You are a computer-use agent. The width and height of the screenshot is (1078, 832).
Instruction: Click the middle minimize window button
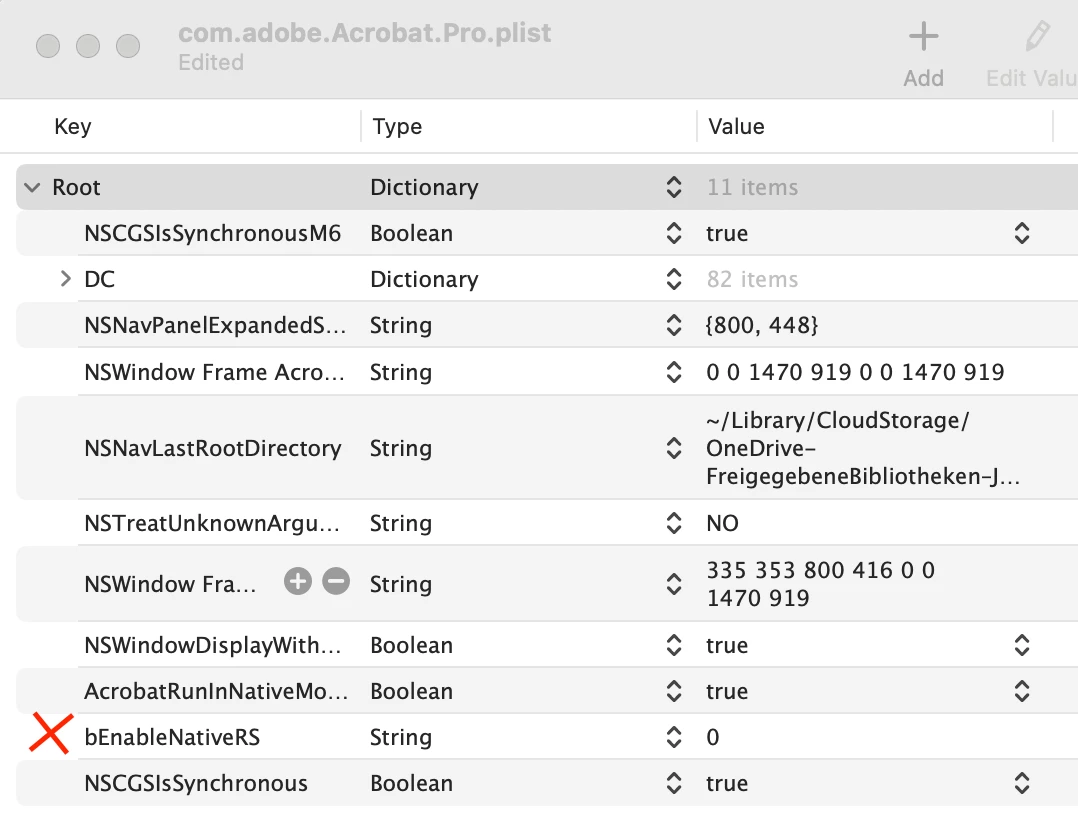tap(88, 46)
